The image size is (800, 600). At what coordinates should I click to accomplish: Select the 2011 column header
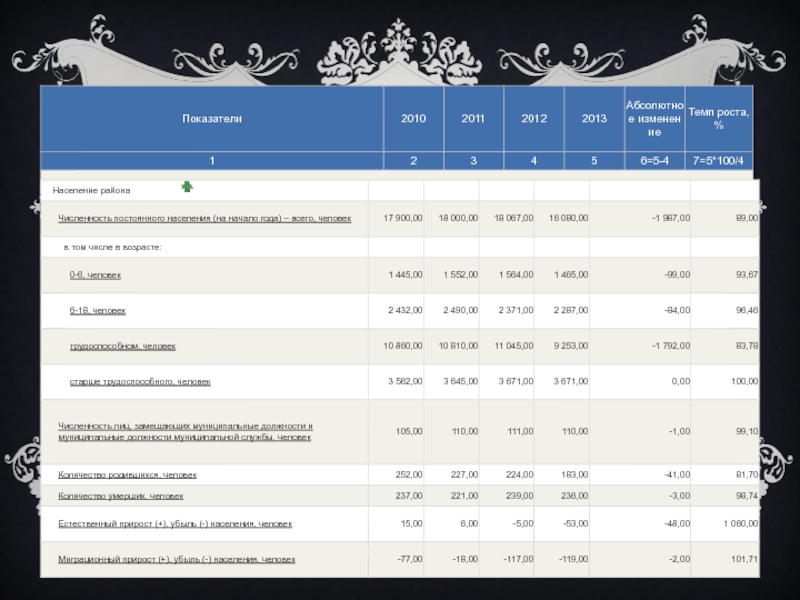click(473, 119)
